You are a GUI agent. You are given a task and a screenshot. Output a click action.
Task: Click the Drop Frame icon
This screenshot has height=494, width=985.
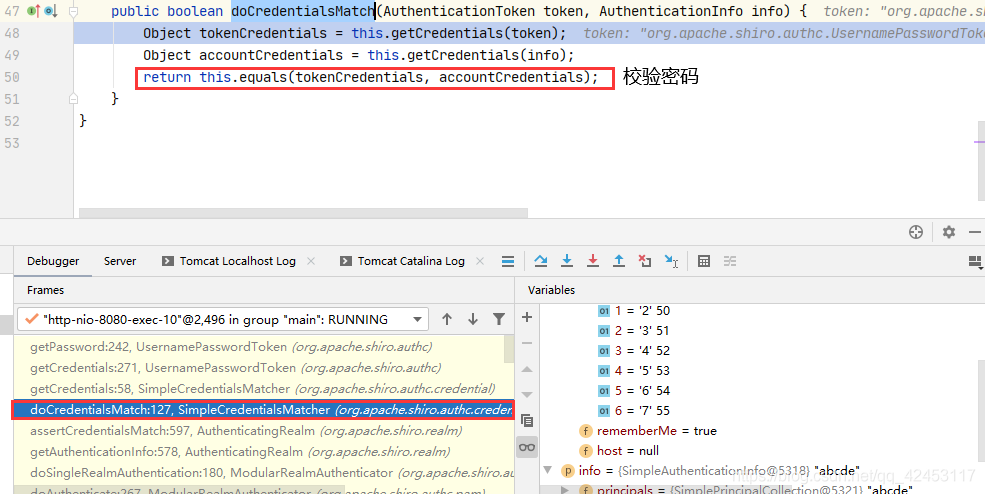click(645, 261)
